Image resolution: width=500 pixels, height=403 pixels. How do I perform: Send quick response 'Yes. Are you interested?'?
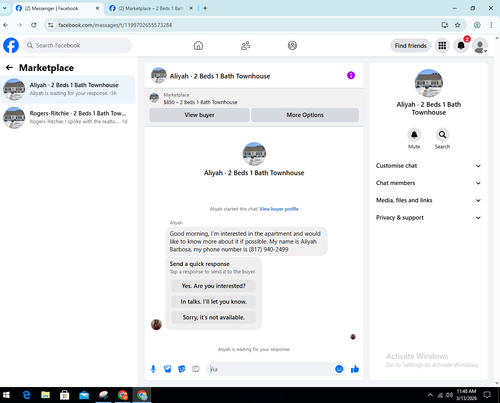pos(214,286)
